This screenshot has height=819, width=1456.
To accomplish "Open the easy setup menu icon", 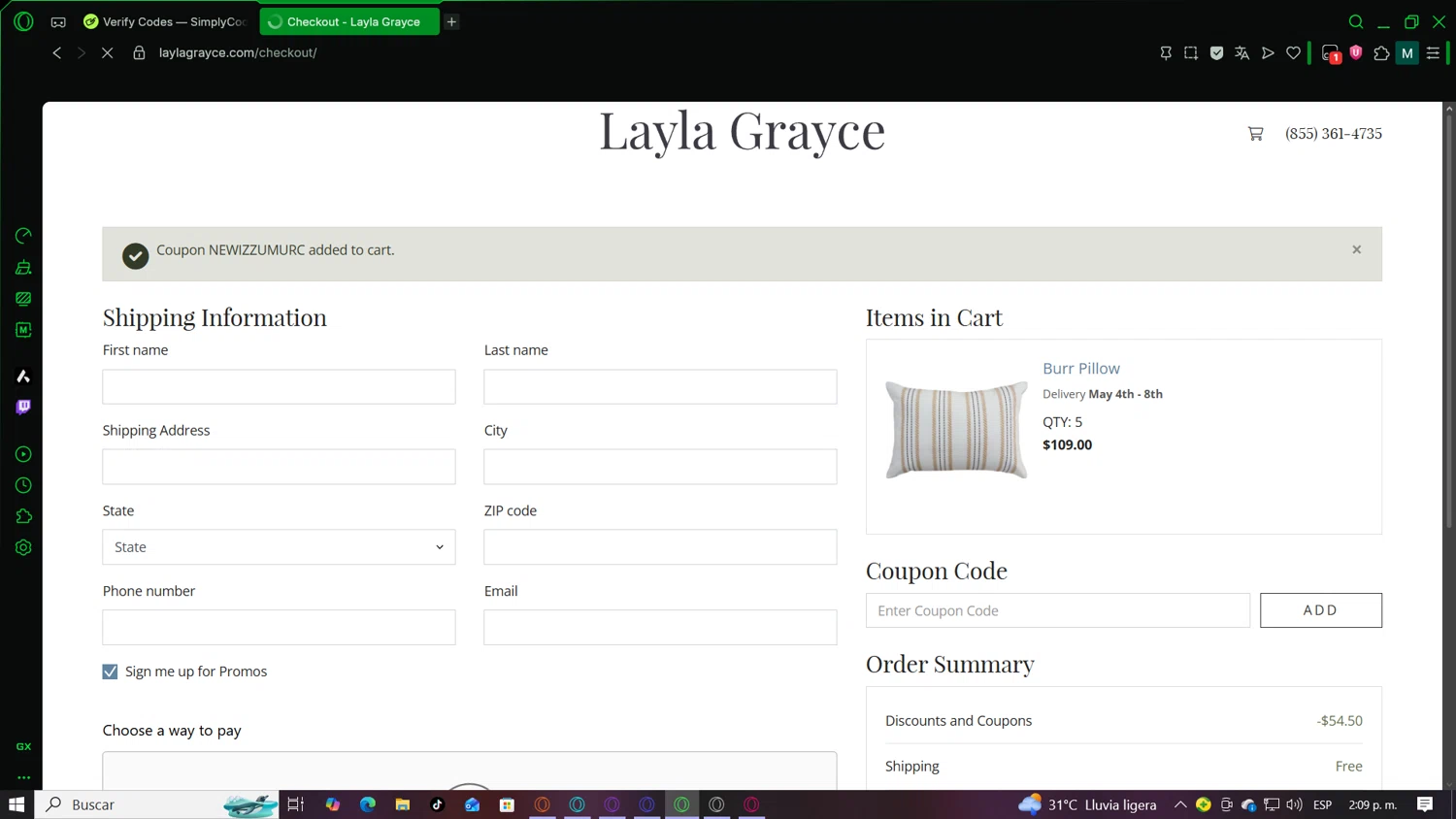I will pyautogui.click(x=1433, y=53).
